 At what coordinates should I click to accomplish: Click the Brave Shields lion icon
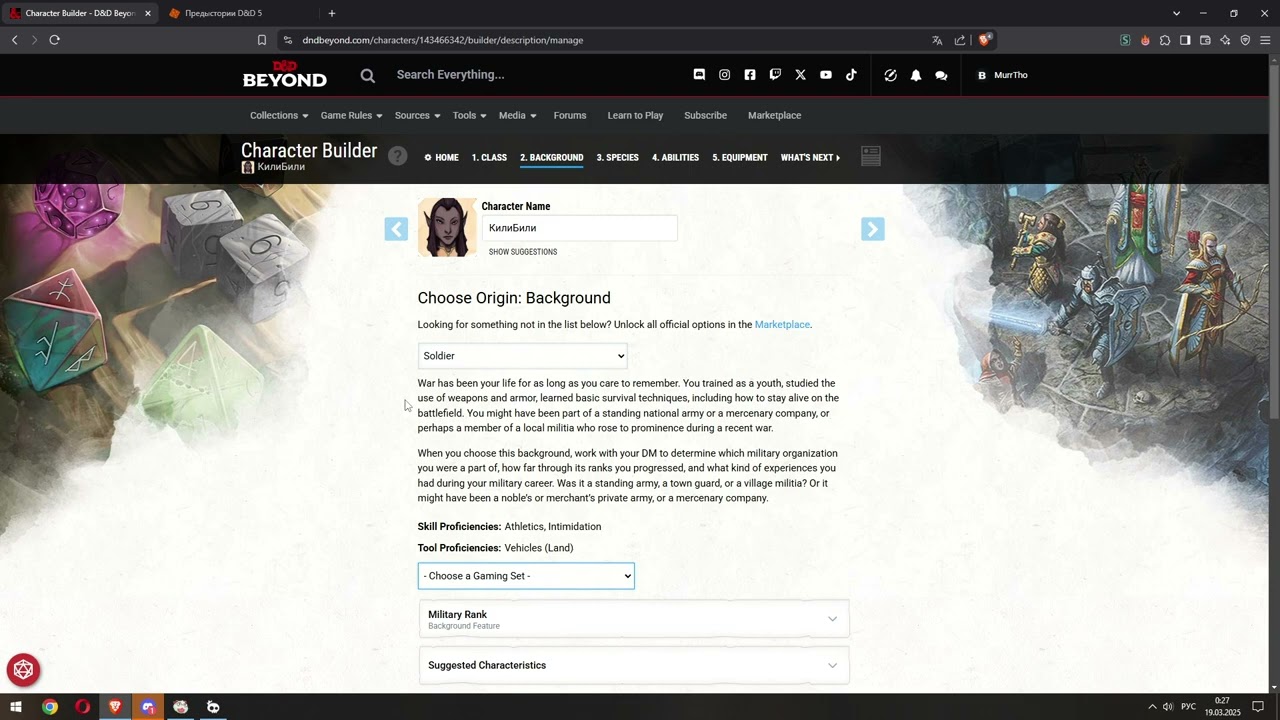click(985, 40)
